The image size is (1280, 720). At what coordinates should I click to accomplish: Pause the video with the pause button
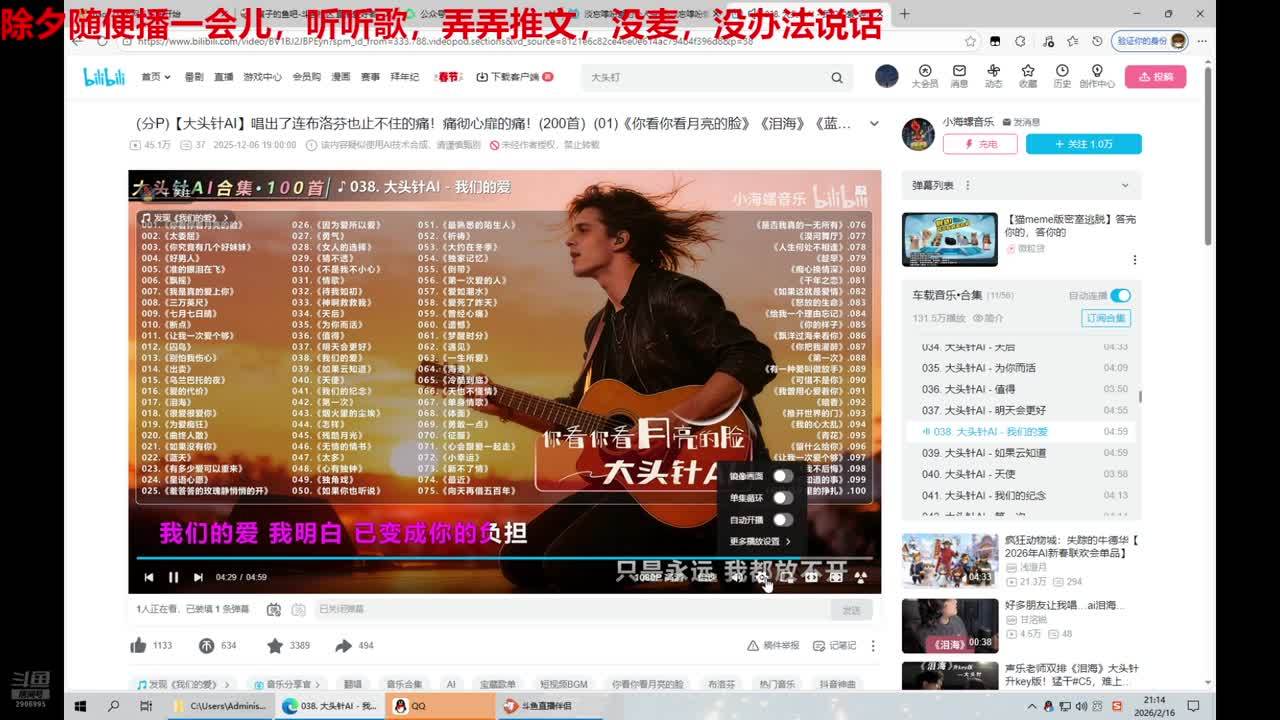(173, 577)
